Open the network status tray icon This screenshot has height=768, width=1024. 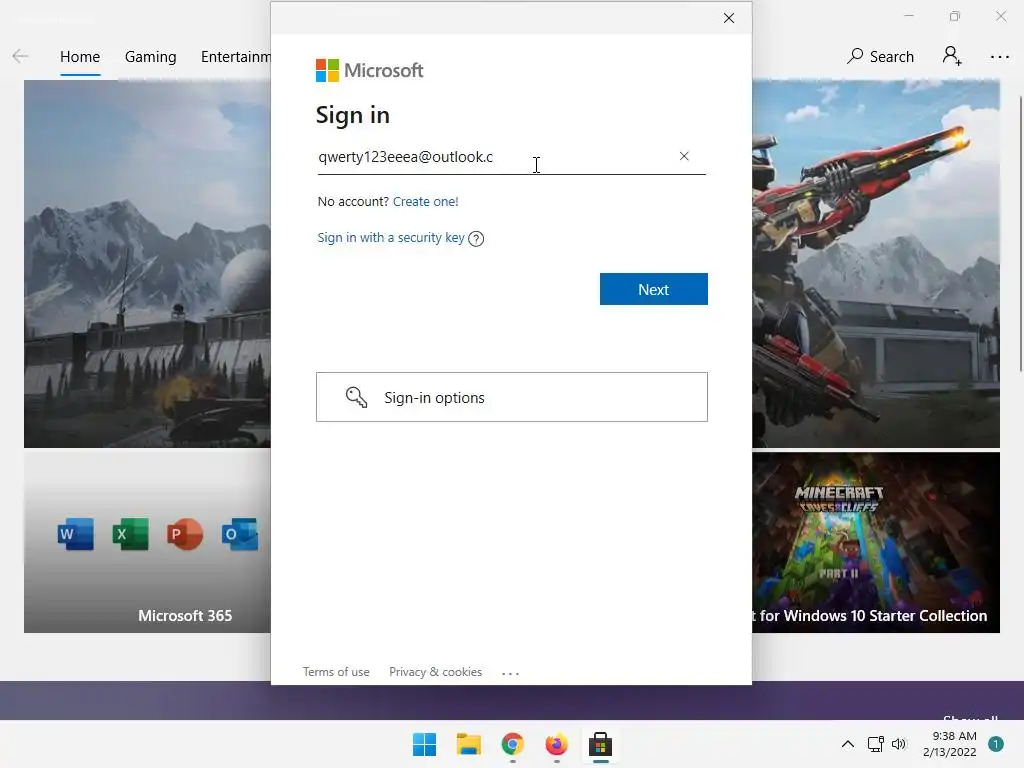pyautogui.click(x=875, y=744)
